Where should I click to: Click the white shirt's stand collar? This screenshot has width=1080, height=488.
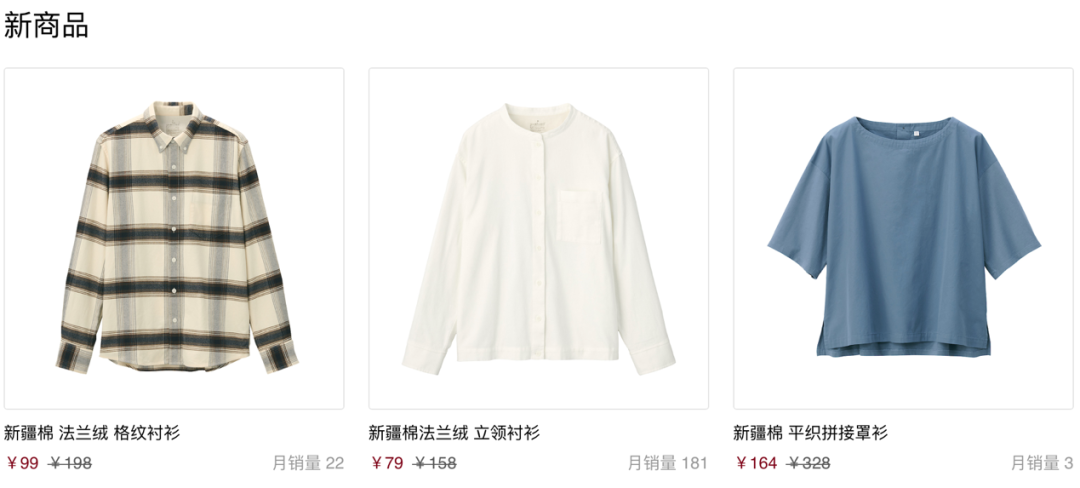click(x=539, y=116)
